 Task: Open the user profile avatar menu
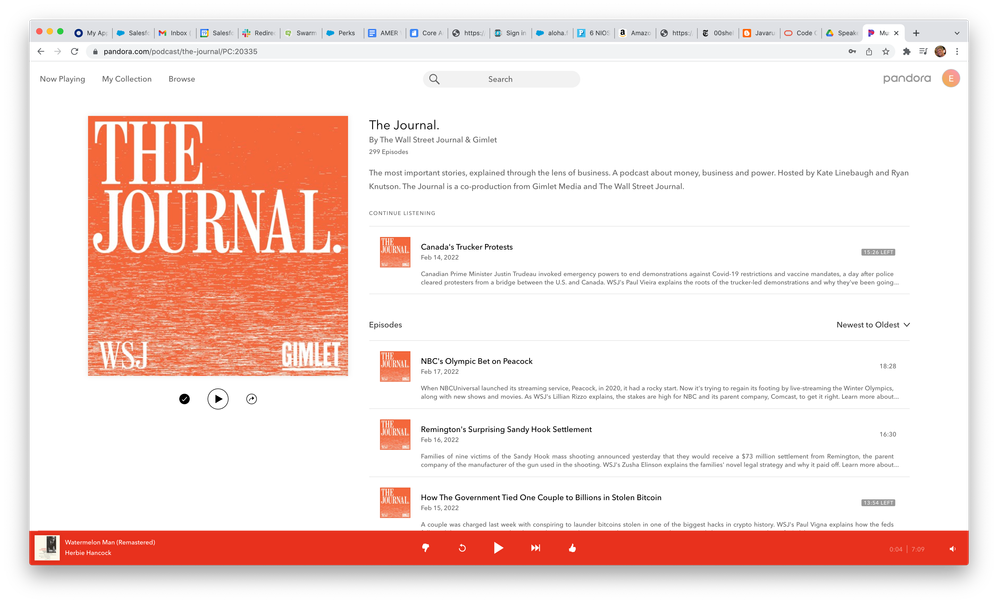pos(950,79)
